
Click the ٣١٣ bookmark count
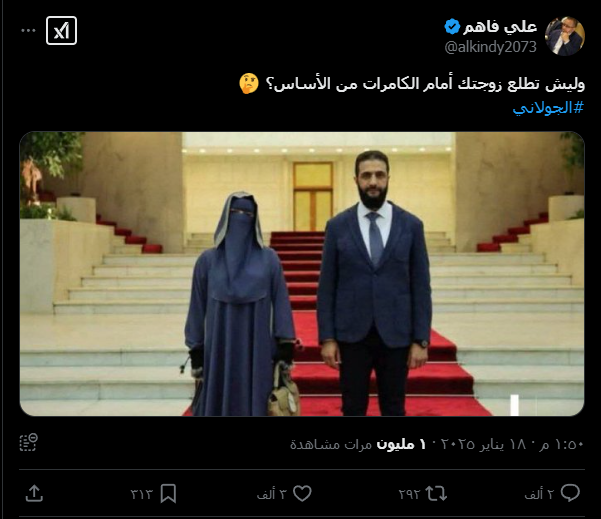141,494
